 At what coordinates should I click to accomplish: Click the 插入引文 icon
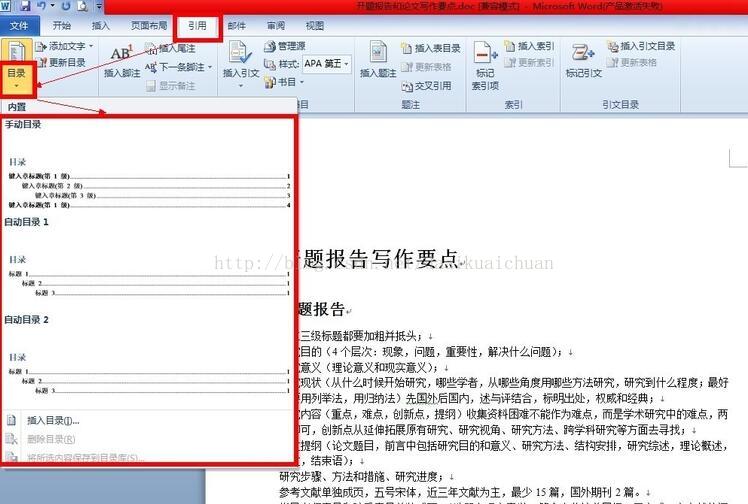click(x=241, y=53)
